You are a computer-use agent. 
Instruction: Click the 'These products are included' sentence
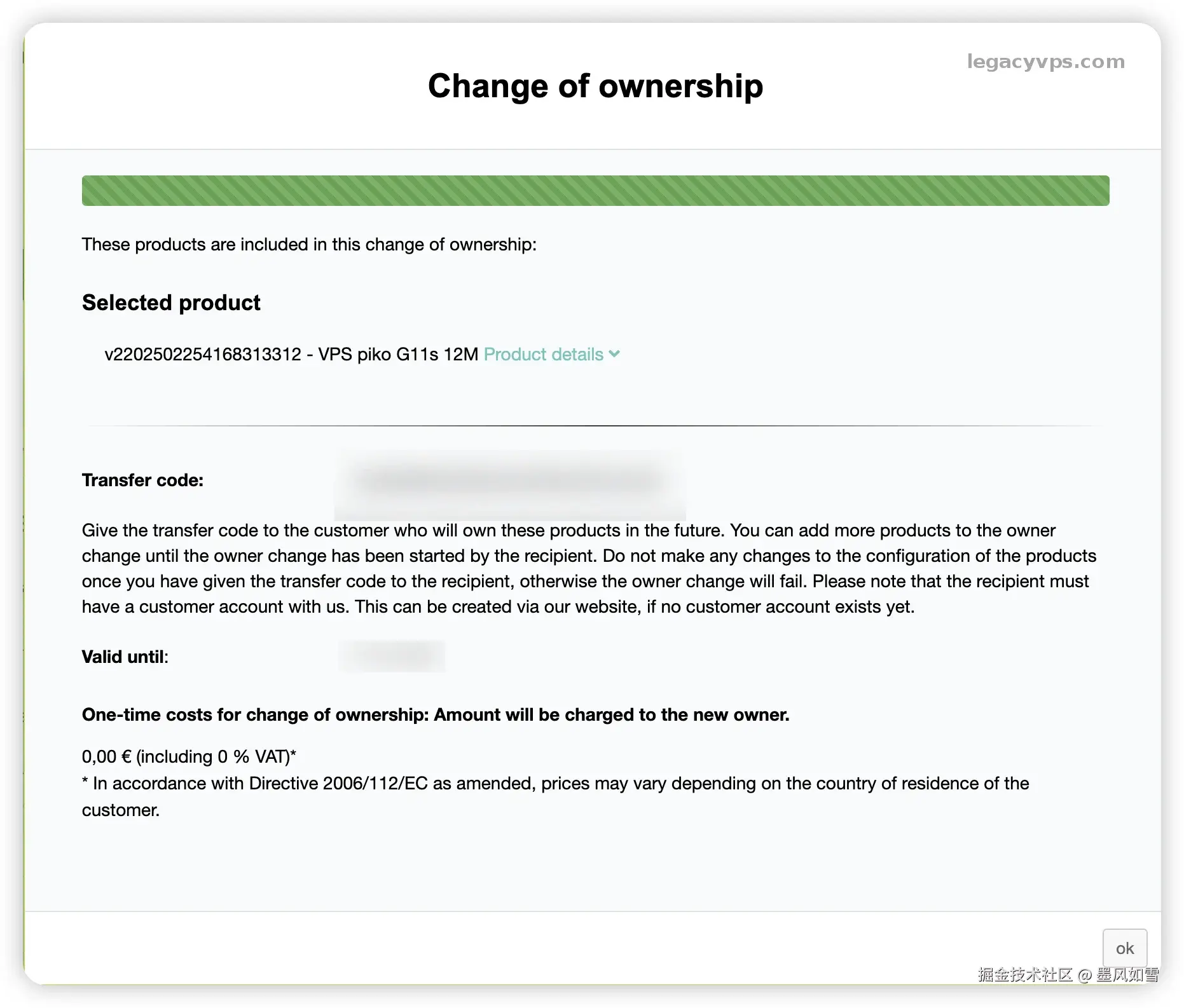309,245
